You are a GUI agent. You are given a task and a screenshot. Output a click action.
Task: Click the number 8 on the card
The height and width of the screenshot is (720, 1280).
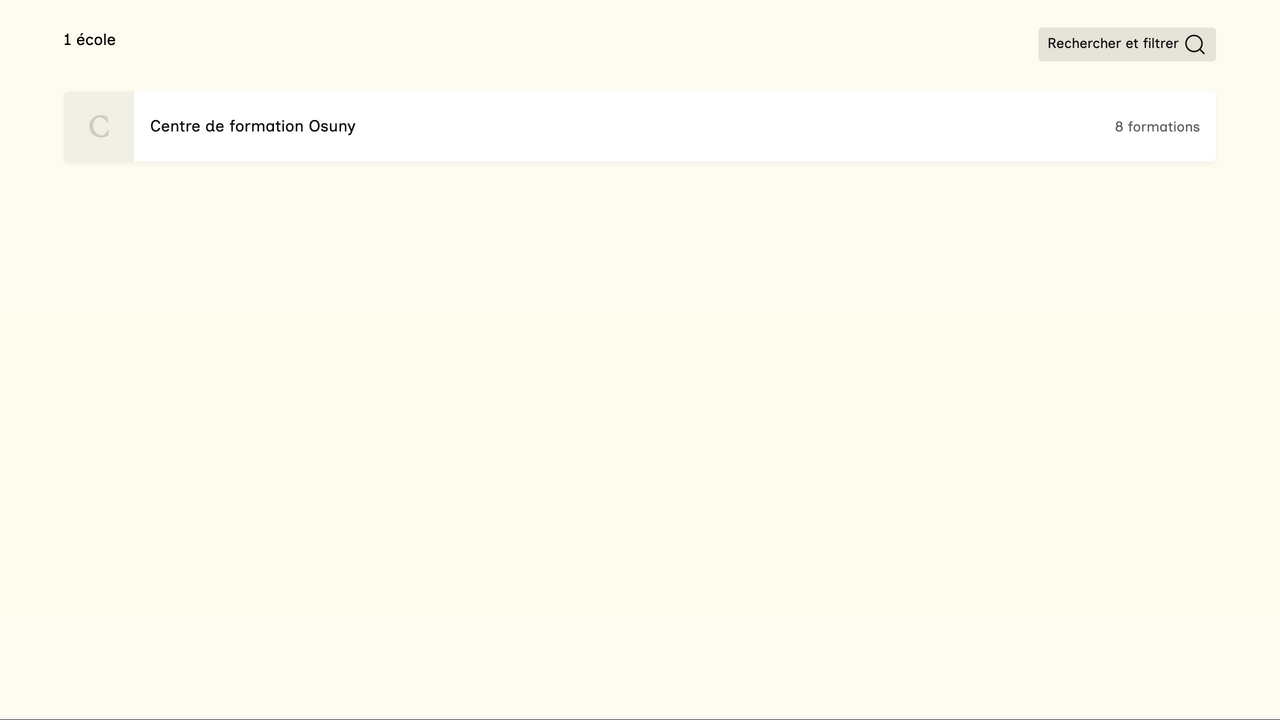click(1119, 127)
